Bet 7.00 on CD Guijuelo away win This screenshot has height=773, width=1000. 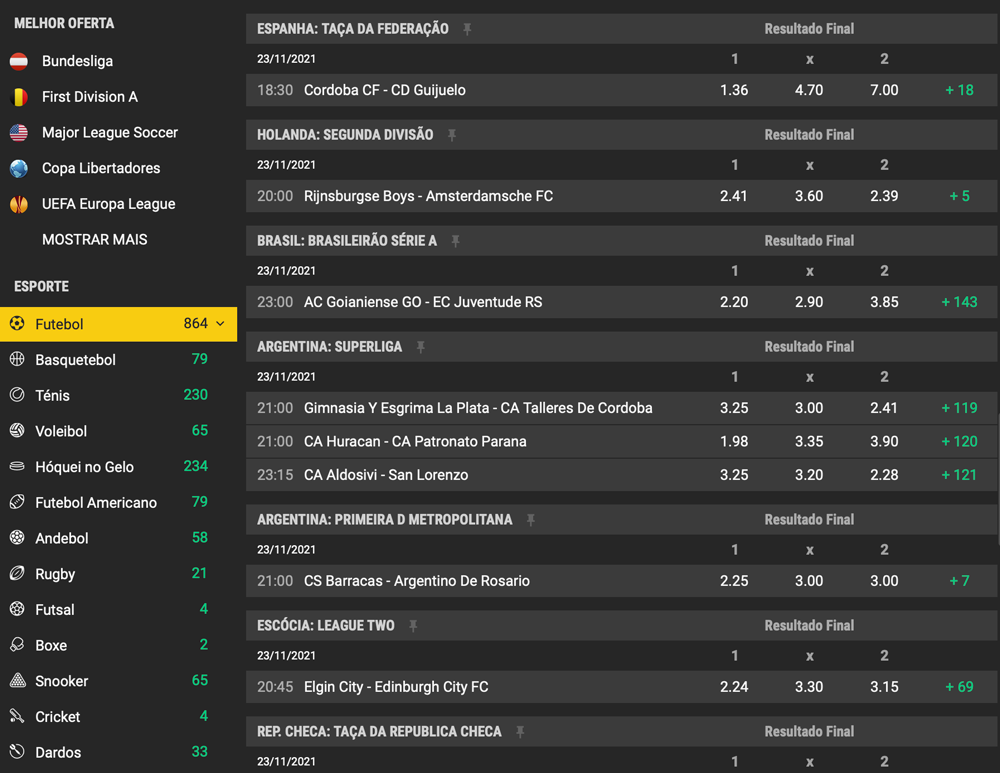884,90
